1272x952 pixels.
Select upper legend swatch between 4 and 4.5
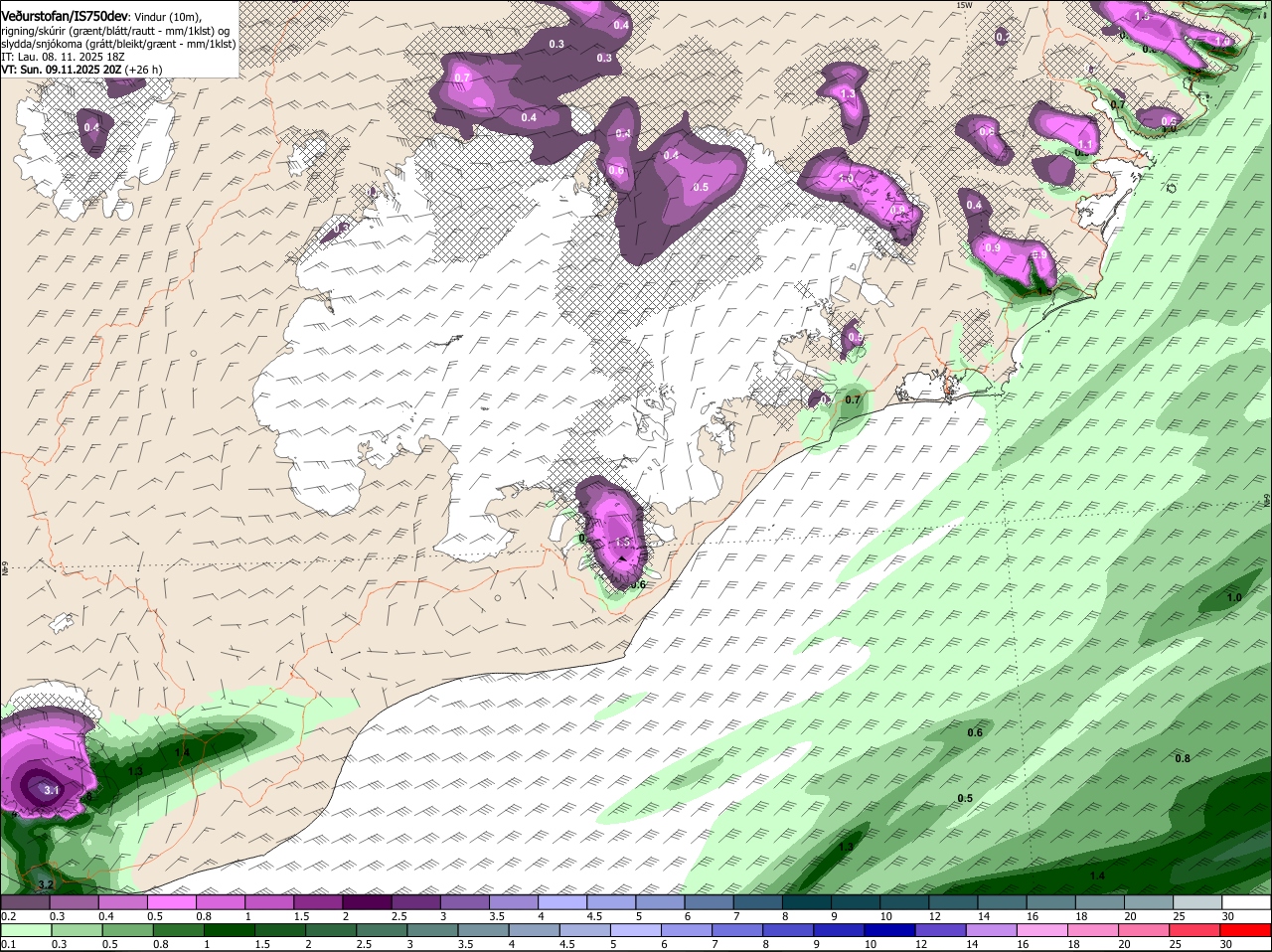pyautogui.click(x=562, y=902)
